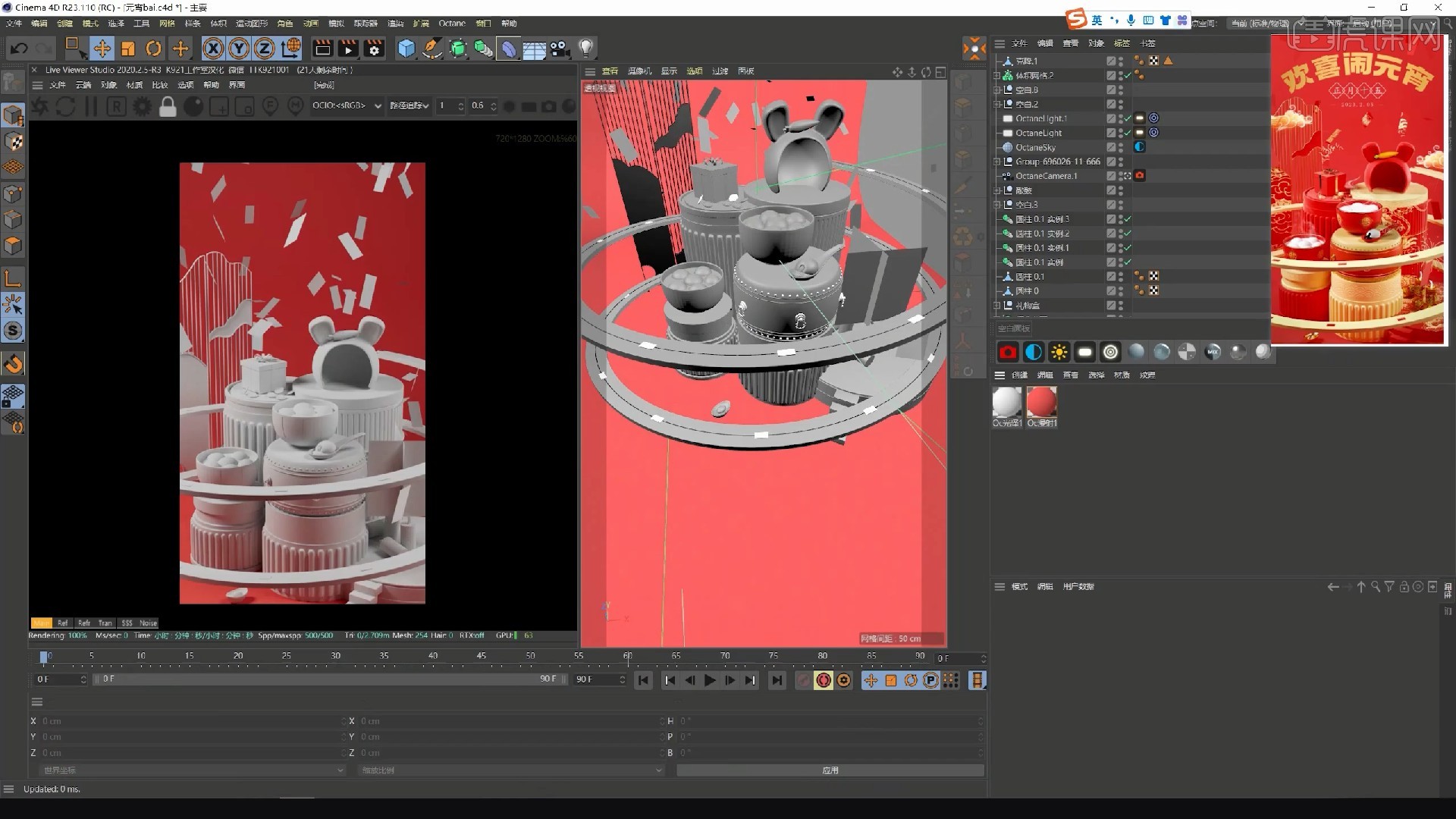Select the red Oc漫射1 material thumbnail
This screenshot has width=1456, height=819.
coord(1041,402)
